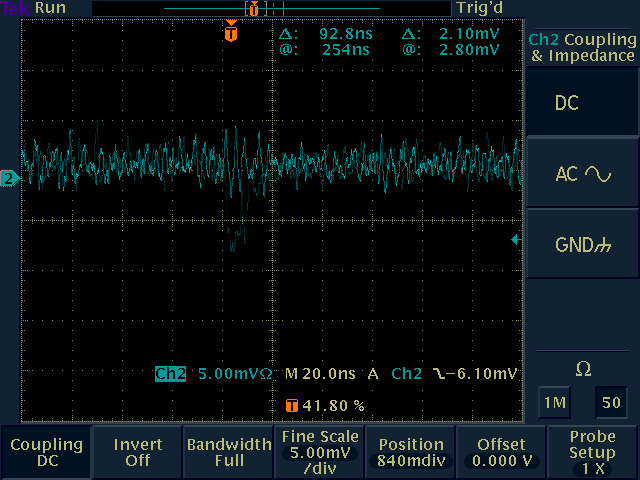The height and width of the screenshot is (480, 640).
Task: Select Offset 0.000 V menu item
Action: [x=502, y=452]
